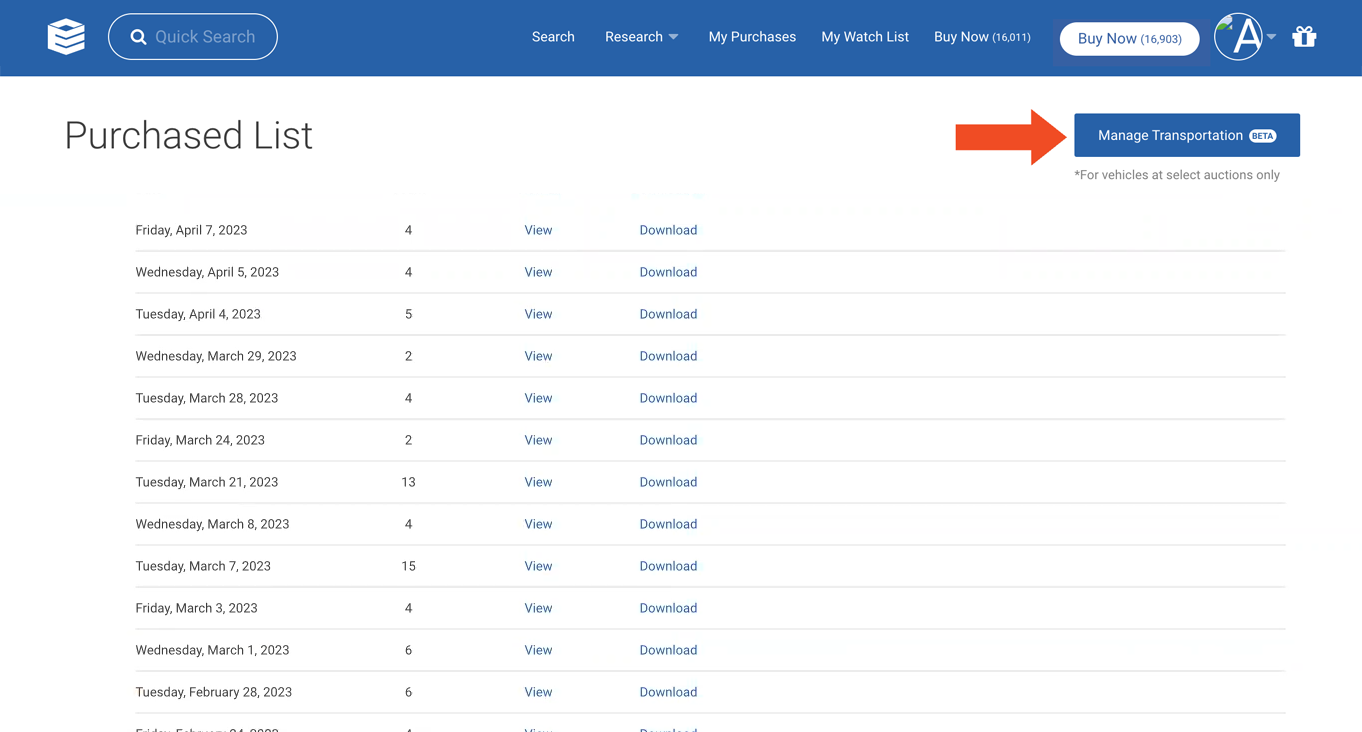Screen dimensions: 1362x732
Task: Open My Watch List from navigation
Action: [x=864, y=36]
